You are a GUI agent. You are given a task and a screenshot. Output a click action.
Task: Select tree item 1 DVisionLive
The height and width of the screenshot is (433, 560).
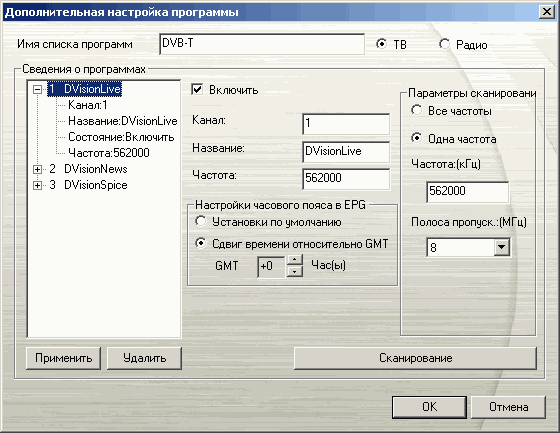85,89
